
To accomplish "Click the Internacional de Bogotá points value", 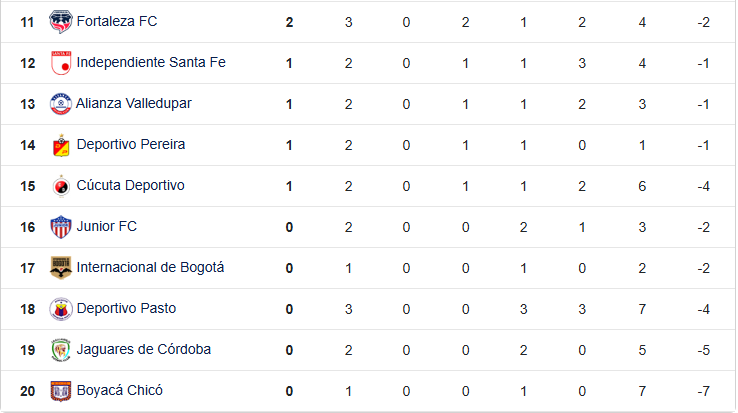I will pyautogui.click(x=289, y=268).
